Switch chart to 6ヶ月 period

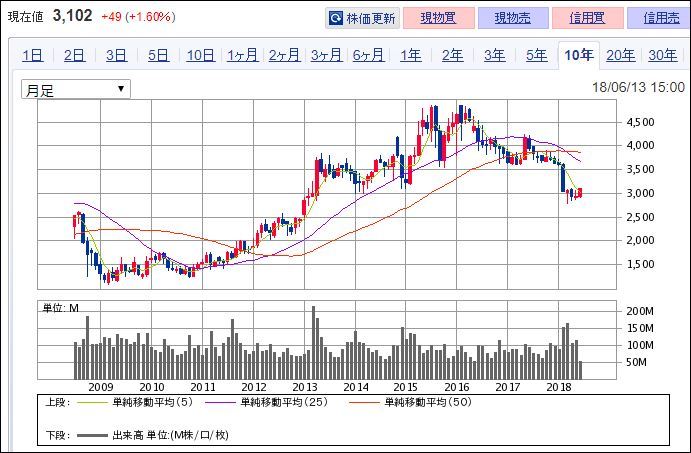[x=368, y=56]
